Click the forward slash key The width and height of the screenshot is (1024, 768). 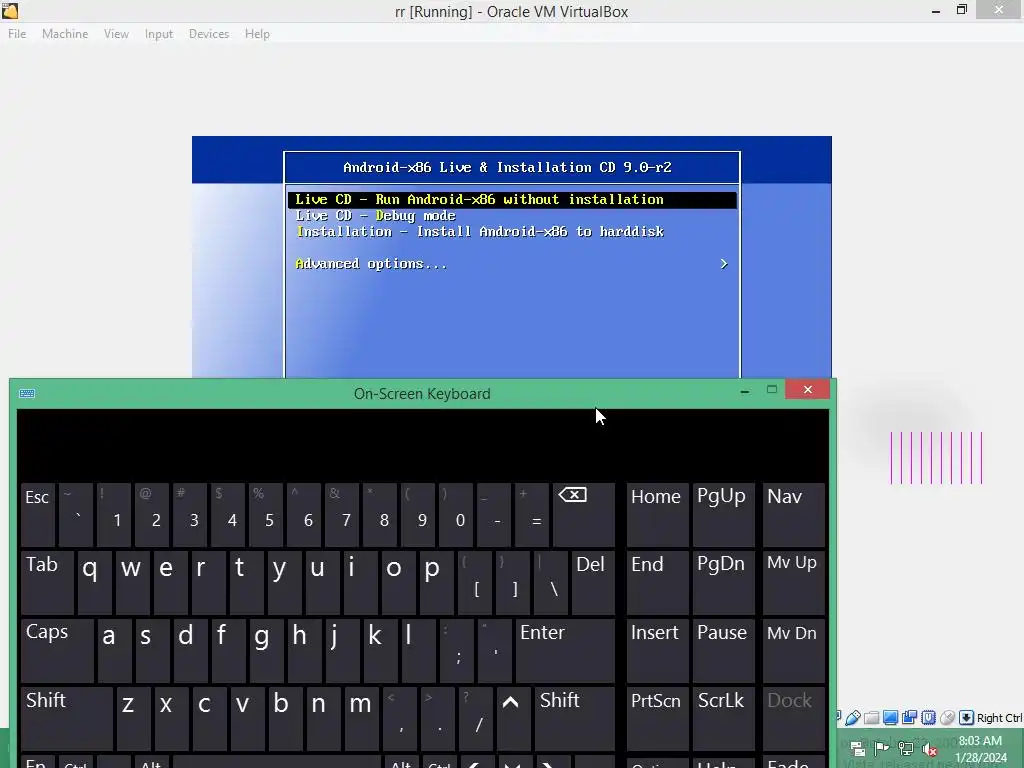click(476, 718)
